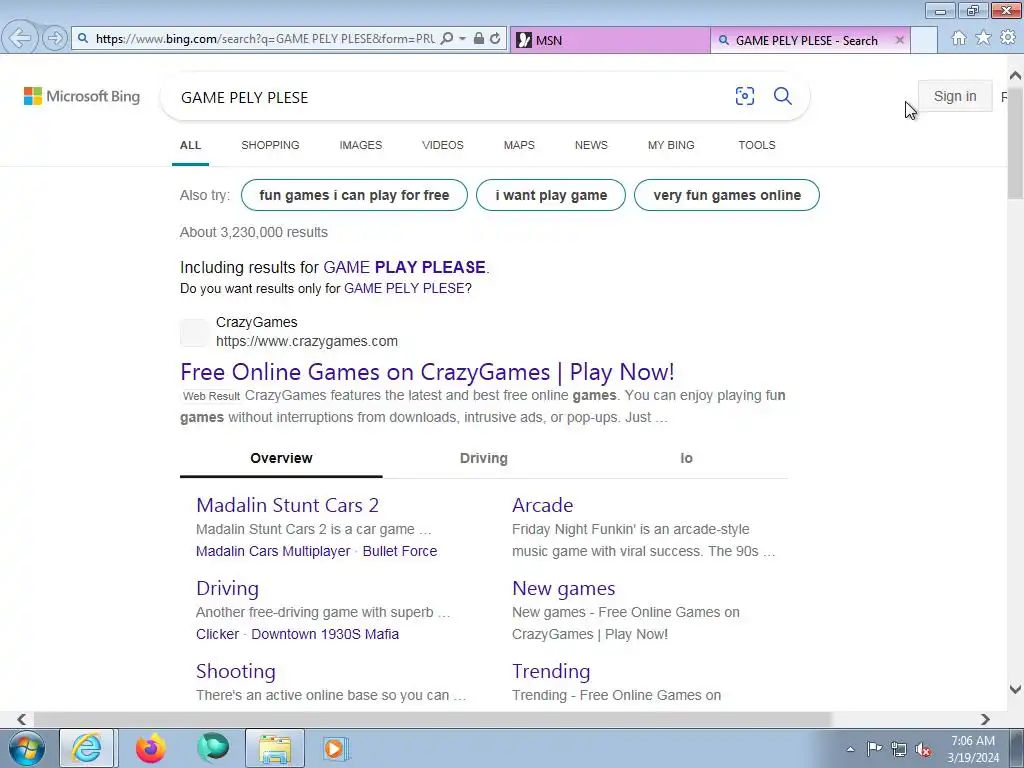Show hidden system tray icons
The height and width of the screenshot is (768, 1024).
[850, 749]
